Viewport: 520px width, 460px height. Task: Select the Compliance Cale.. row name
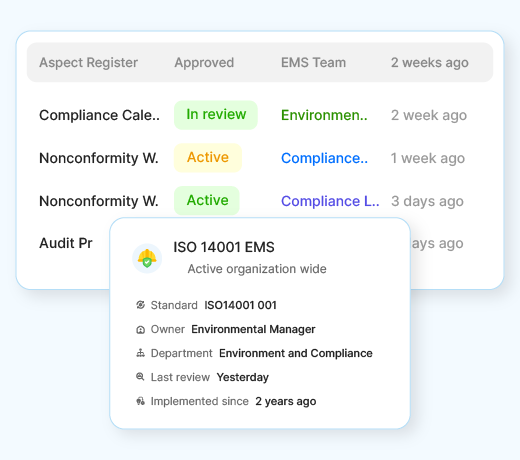(99, 115)
